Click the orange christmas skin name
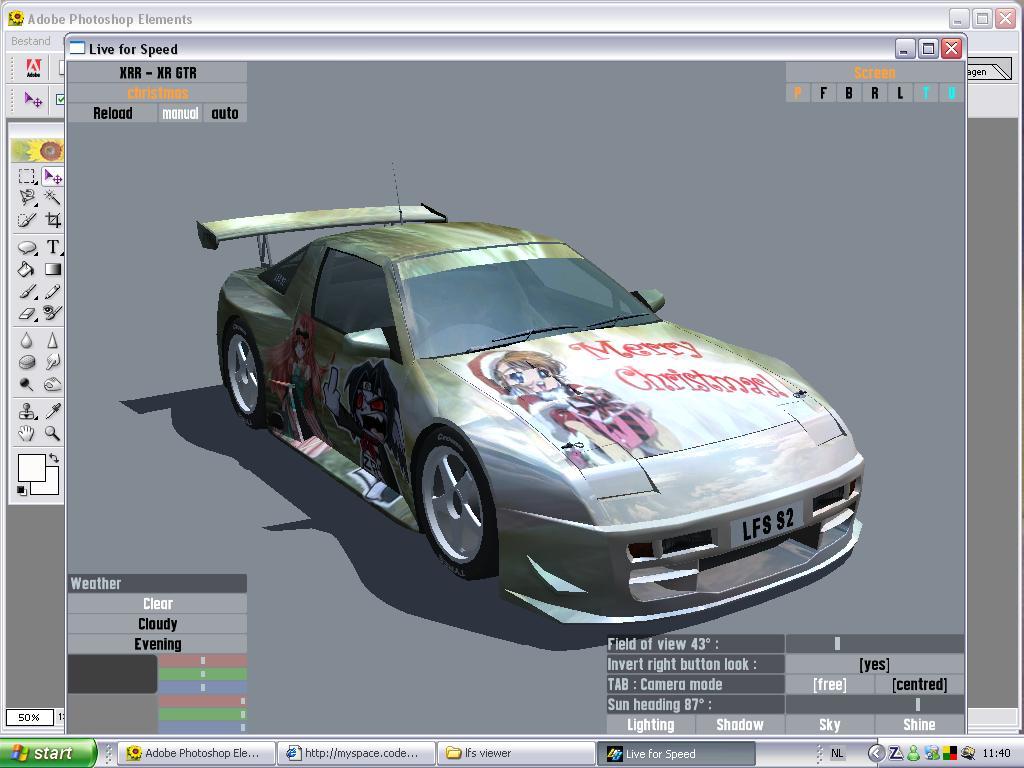The height and width of the screenshot is (768, 1024). 157,93
